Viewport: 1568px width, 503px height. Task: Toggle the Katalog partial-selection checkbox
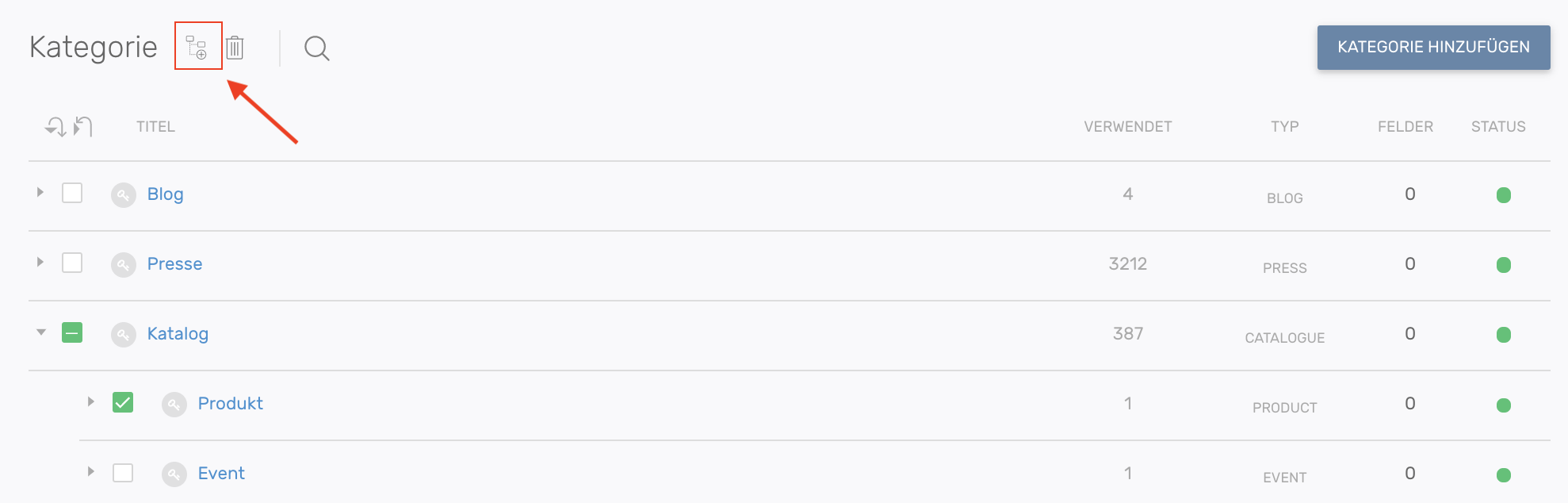click(x=72, y=333)
